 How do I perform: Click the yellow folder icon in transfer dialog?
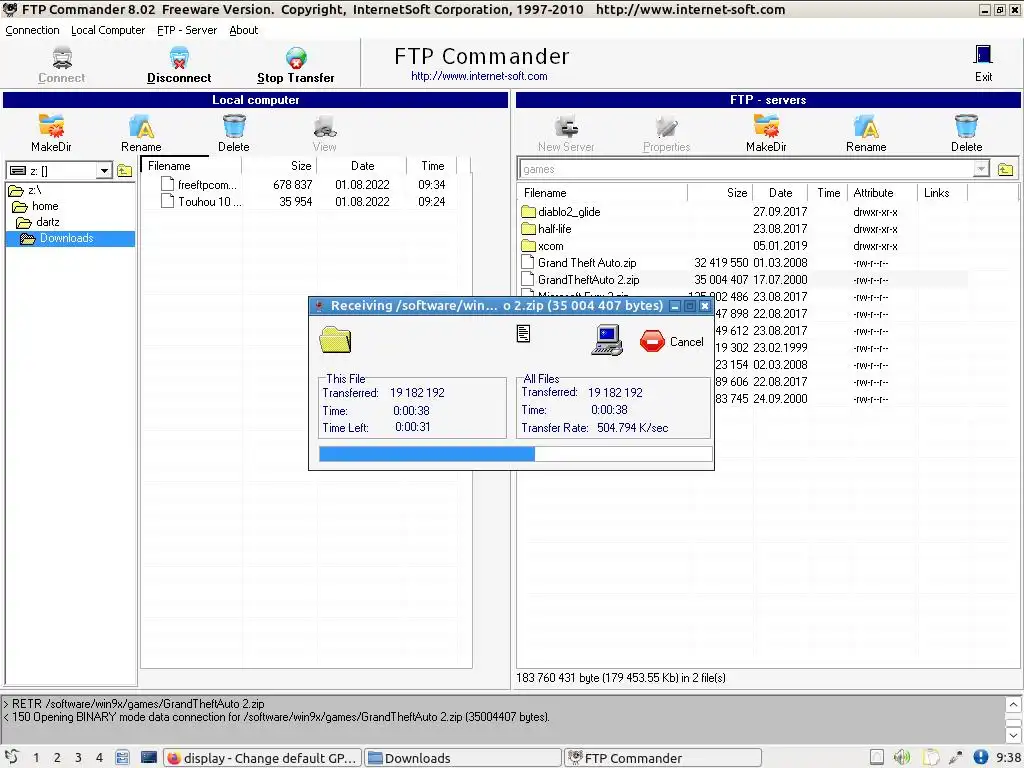pos(335,340)
